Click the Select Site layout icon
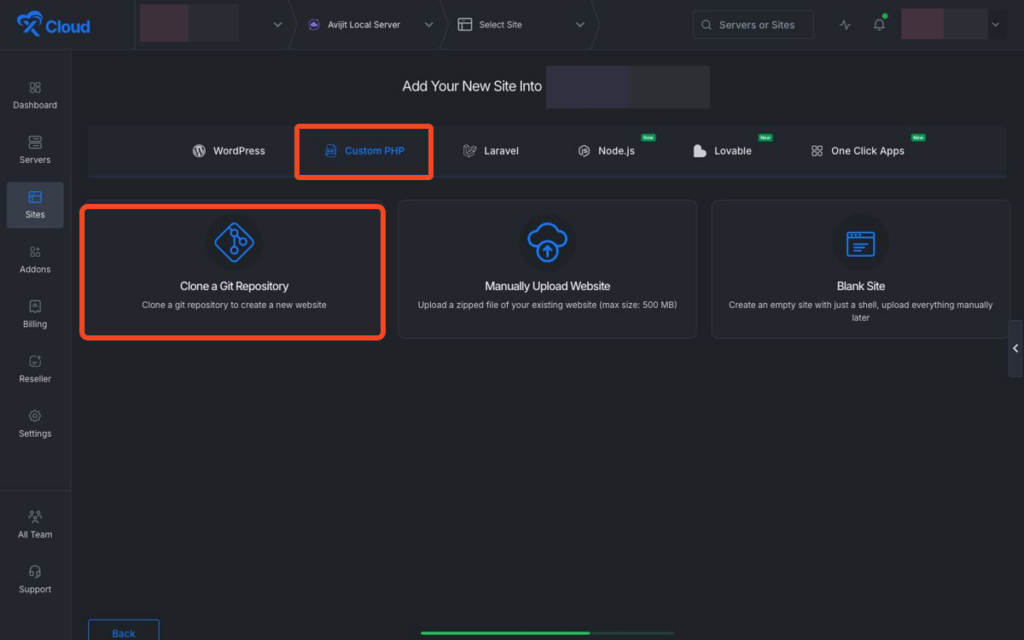The height and width of the screenshot is (640, 1024). [x=464, y=24]
